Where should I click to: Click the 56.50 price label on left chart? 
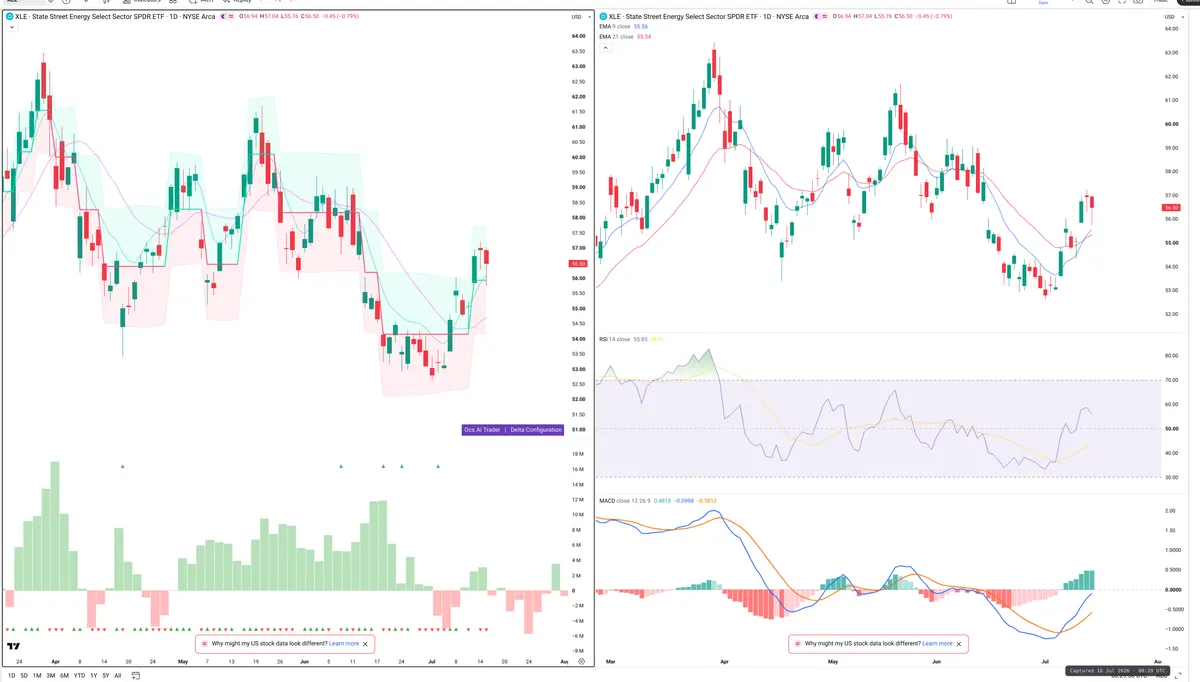click(x=578, y=263)
